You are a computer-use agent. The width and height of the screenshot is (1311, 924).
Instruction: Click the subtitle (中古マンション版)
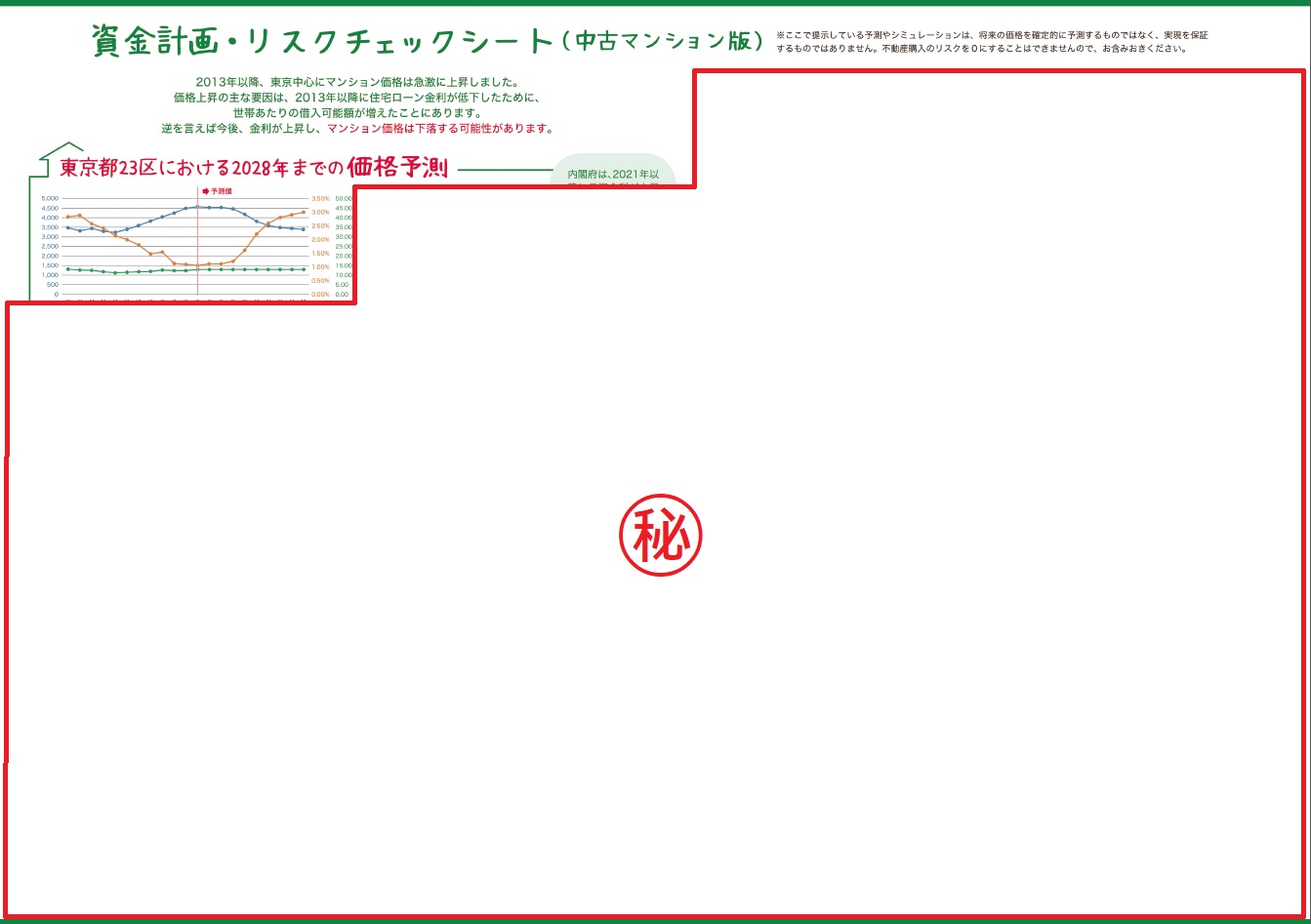pyautogui.click(x=663, y=41)
